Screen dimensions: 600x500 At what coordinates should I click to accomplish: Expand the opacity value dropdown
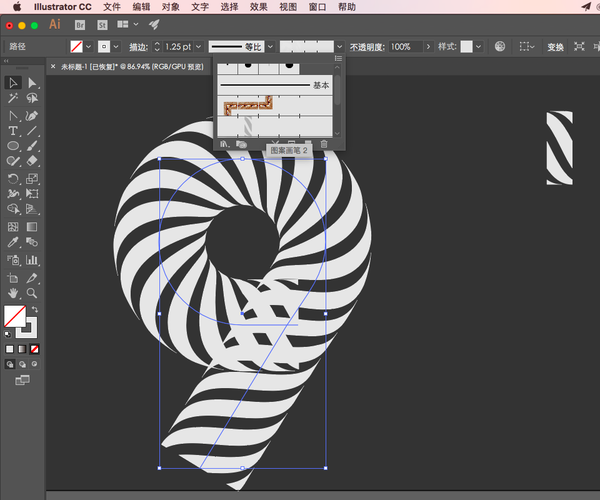click(428, 47)
